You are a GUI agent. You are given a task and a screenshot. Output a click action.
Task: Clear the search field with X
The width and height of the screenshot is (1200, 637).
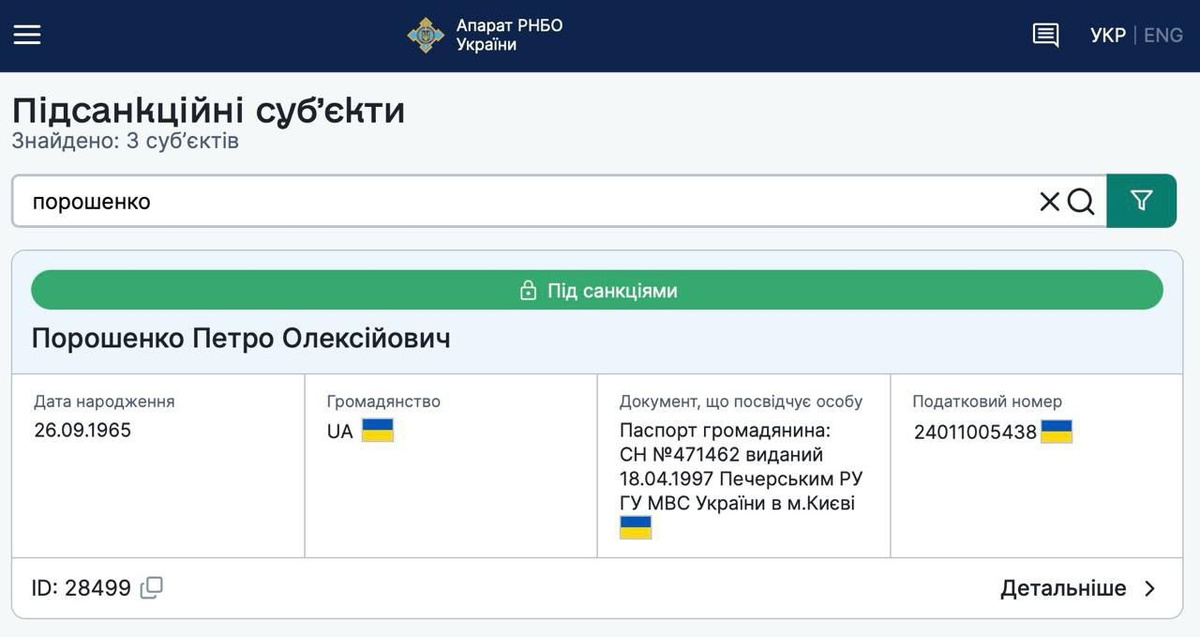pos(1050,202)
